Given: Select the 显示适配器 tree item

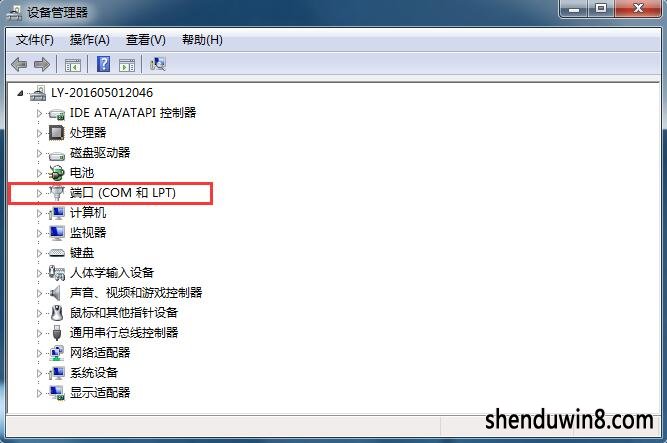Looking at the screenshot, I should point(100,392).
